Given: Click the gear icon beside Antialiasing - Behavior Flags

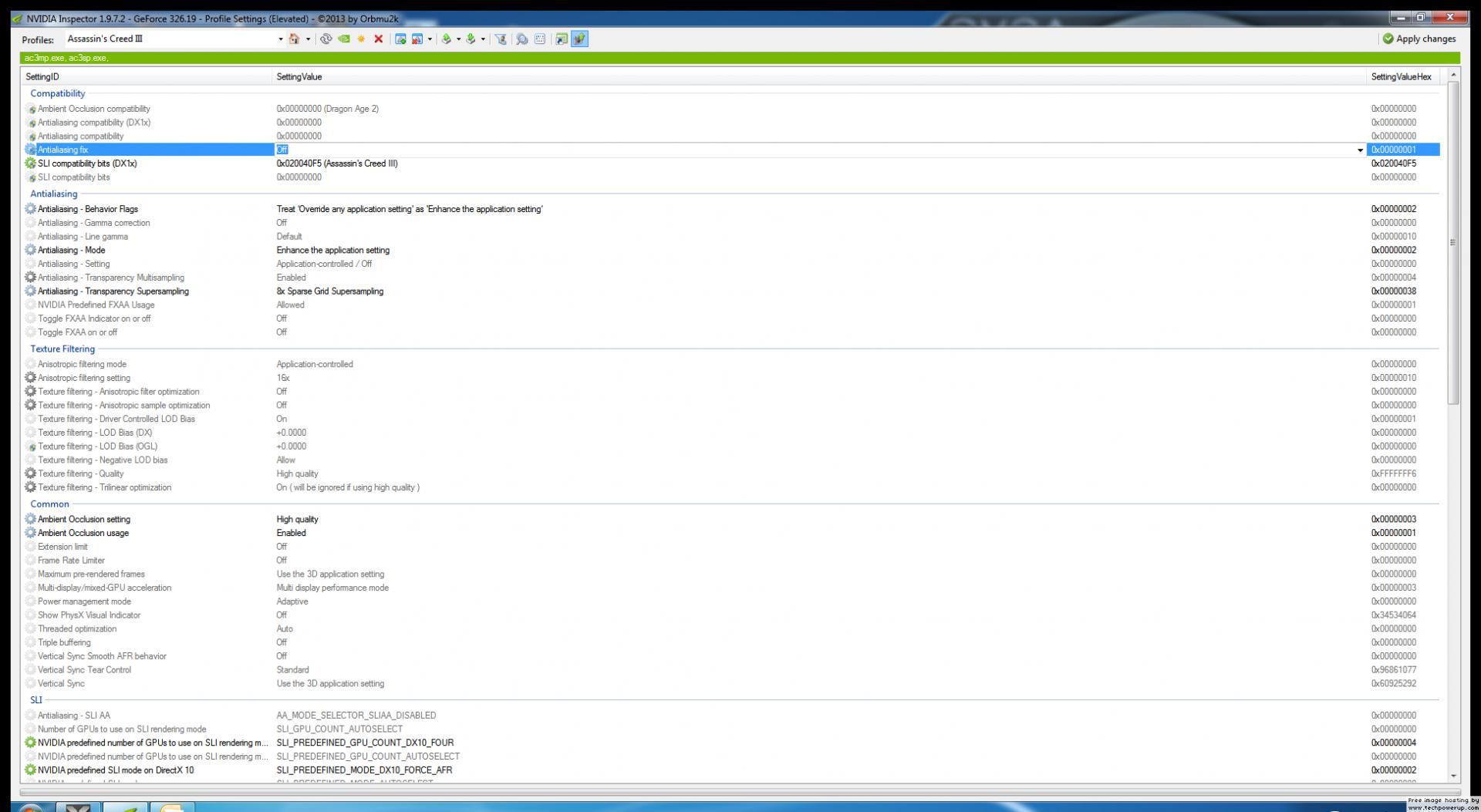Looking at the screenshot, I should (30, 209).
